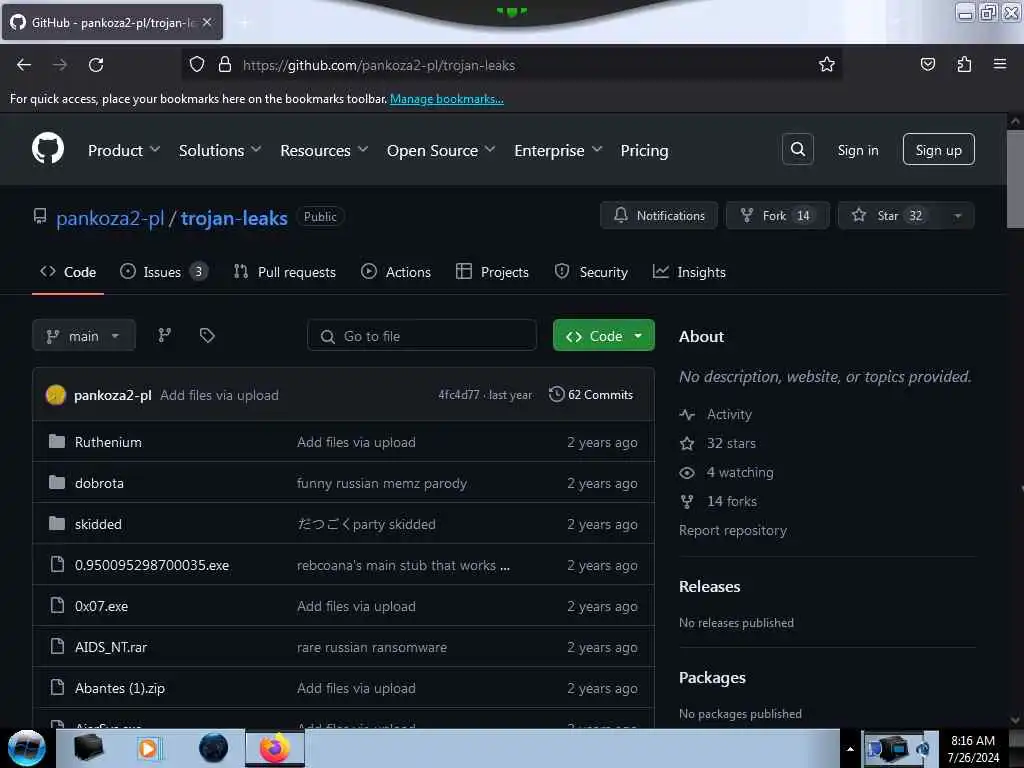Screen dimensions: 1024x768
Task: Close the GitHub browser tab
Action: 207,22
